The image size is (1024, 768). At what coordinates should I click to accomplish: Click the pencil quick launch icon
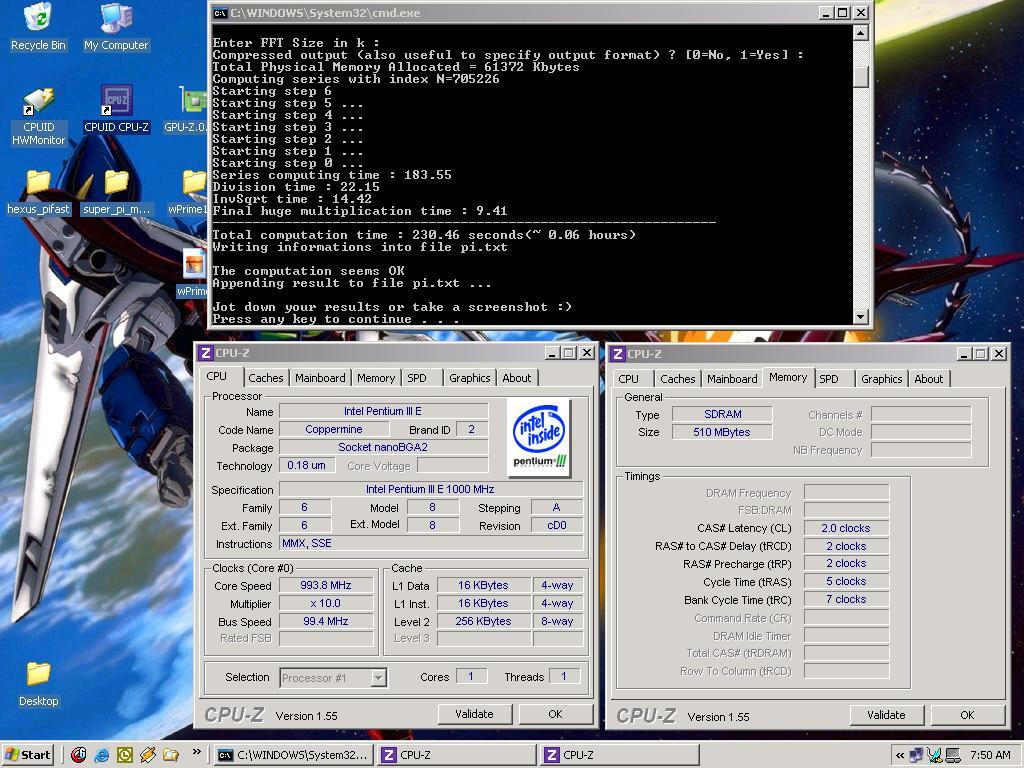[x=148, y=755]
